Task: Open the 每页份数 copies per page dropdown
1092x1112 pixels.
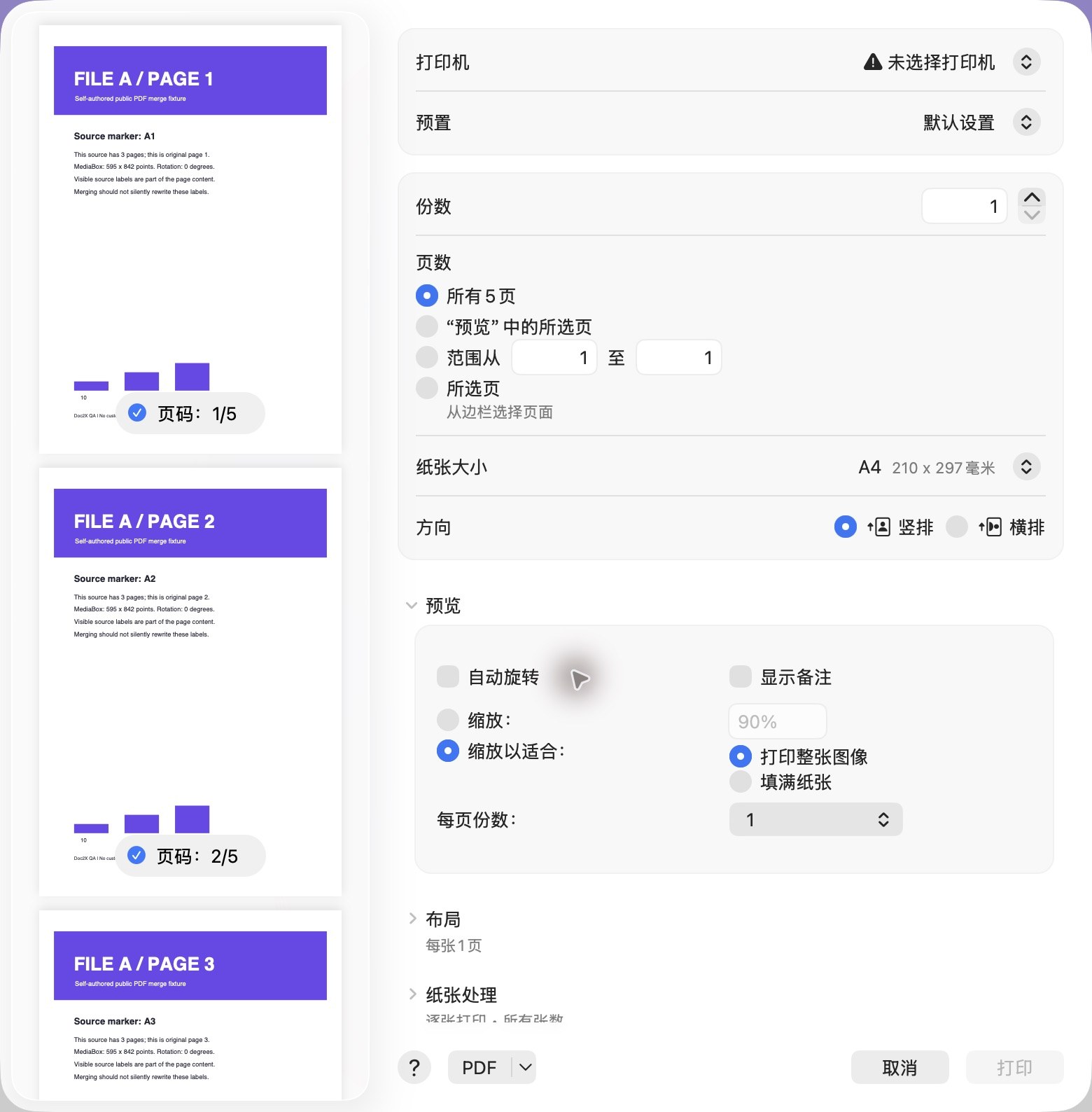Action: click(815, 819)
